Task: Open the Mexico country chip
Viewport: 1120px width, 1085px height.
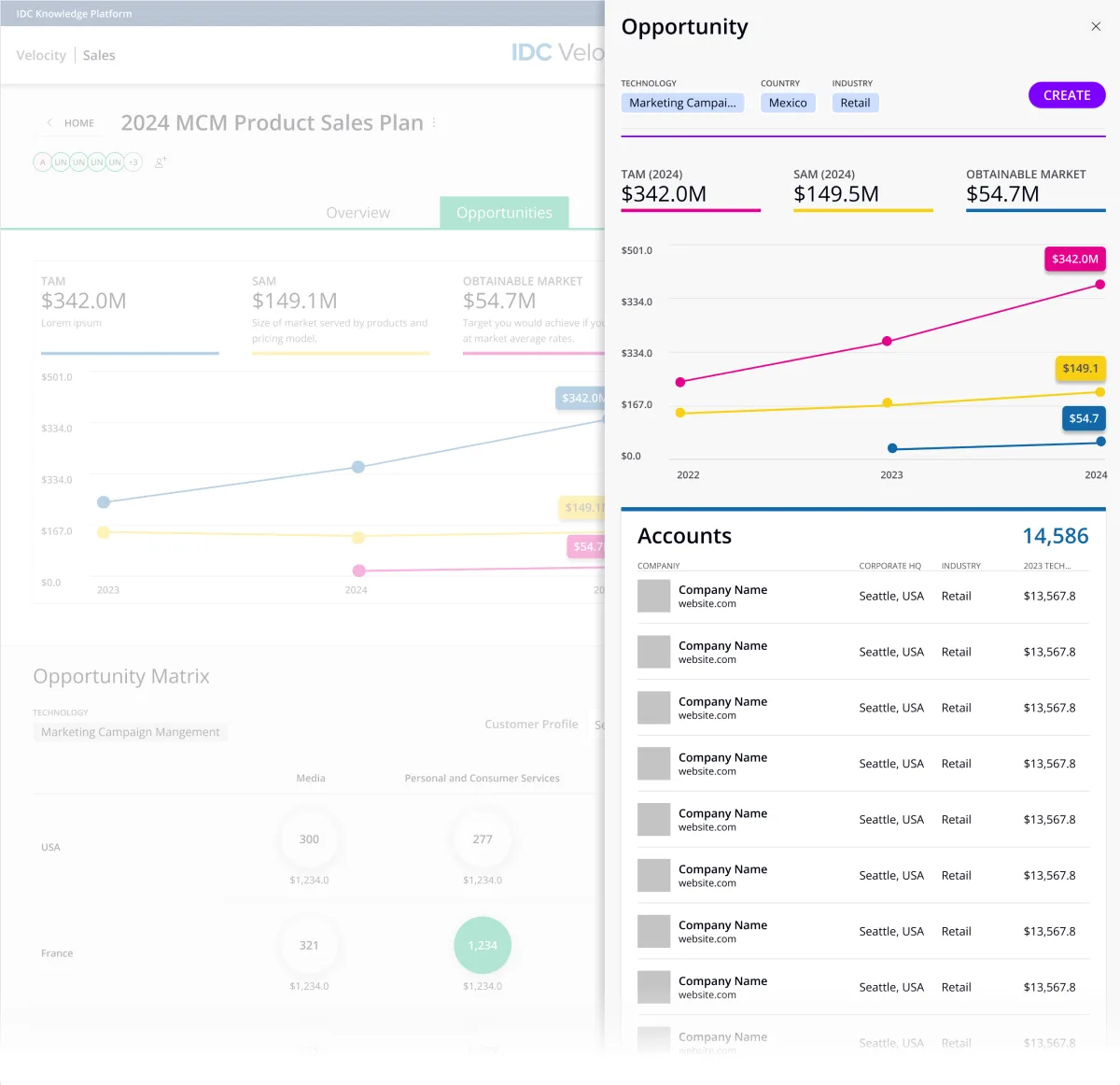Action: coord(788,103)
